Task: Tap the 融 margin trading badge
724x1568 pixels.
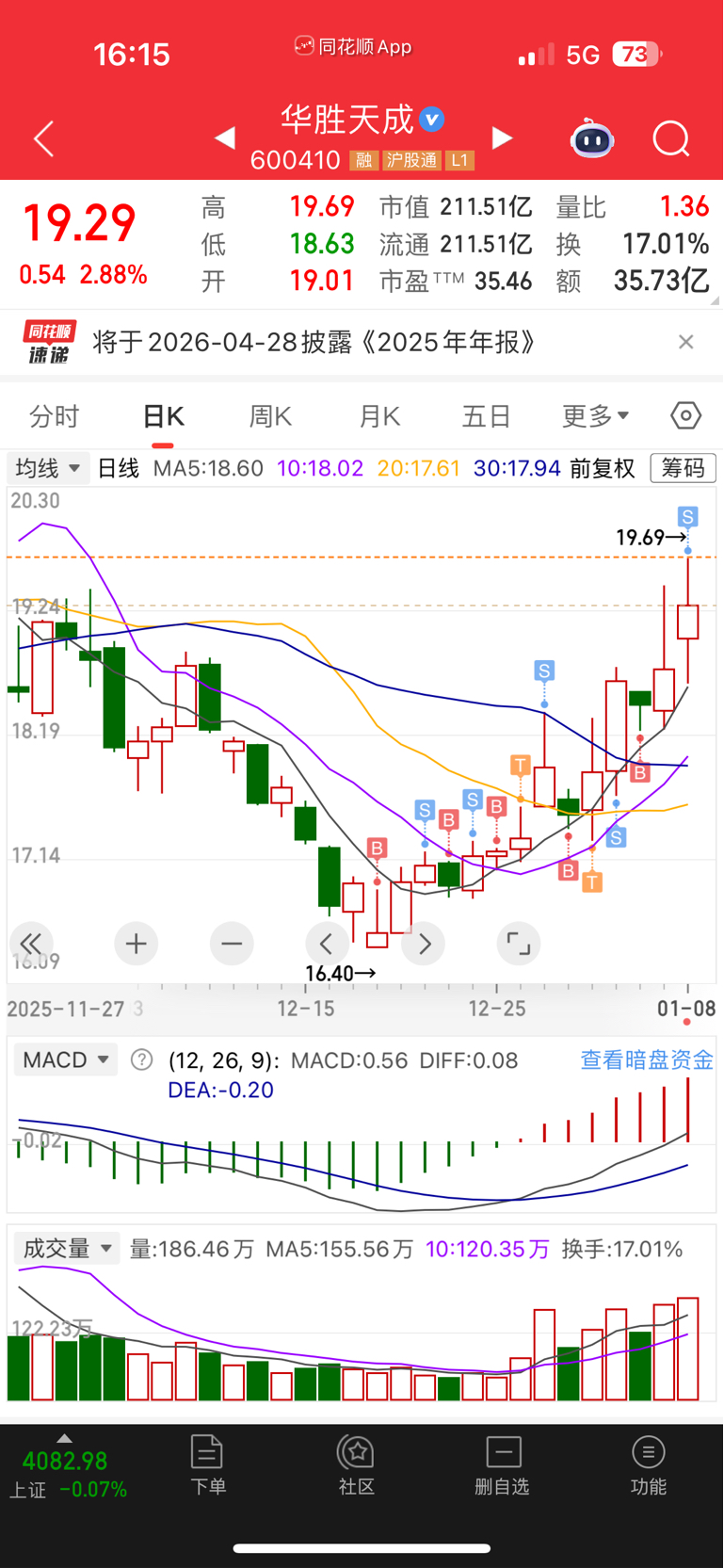Action: [363, 160]
